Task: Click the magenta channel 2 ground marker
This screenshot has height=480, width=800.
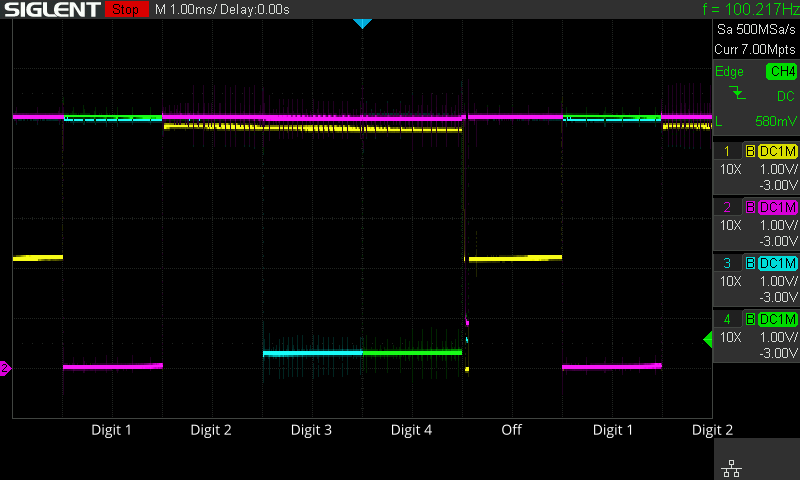Action: click(x=5, y=368)
